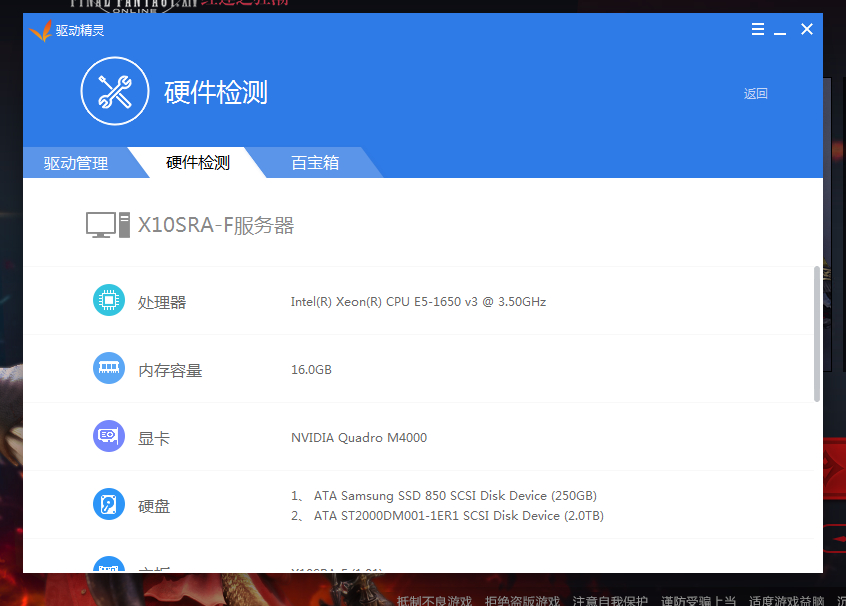Select the ST2000DM001-1ER1 disk entry
The height and width of the screenshot is (606, 846).
pos(447,515)
